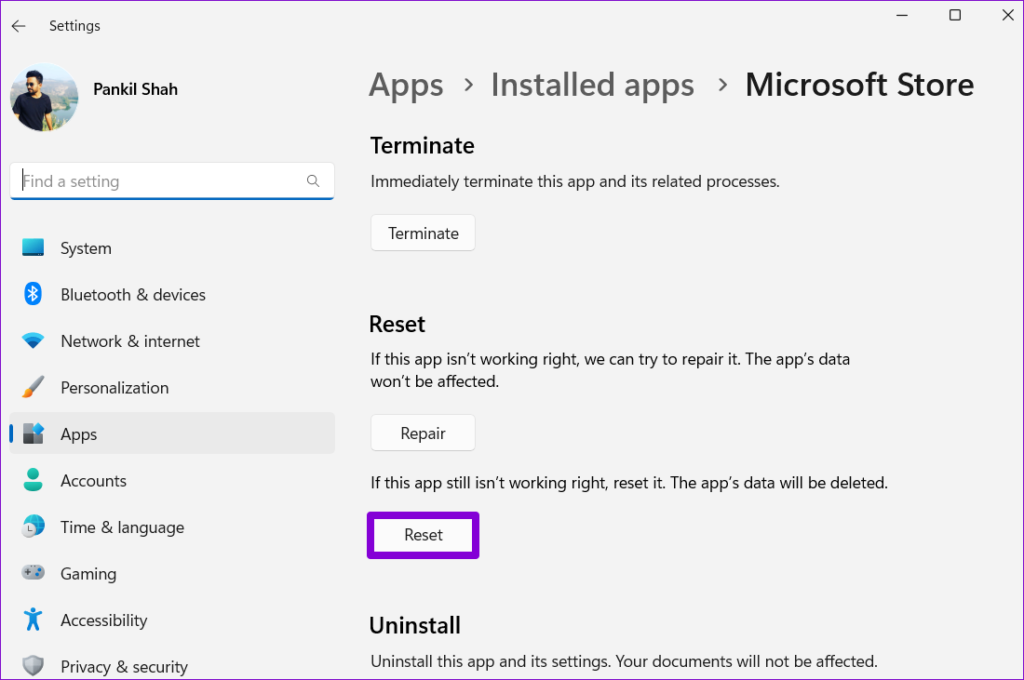This screenshot has width=1024, height=680.
Task: Open the Time & language clock icon
Action: coord(33,527)
